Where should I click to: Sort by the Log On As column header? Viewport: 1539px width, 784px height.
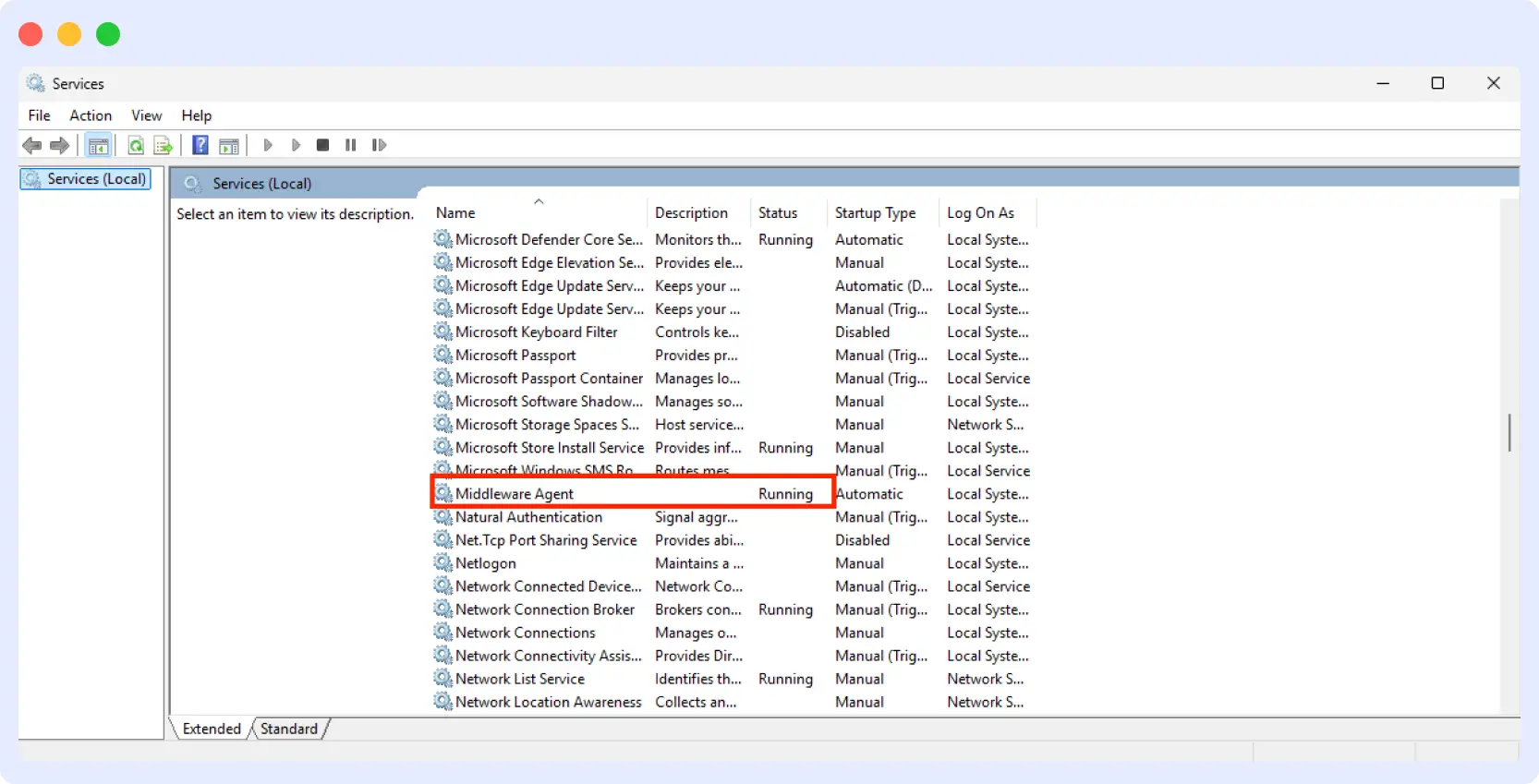(988, 212)
